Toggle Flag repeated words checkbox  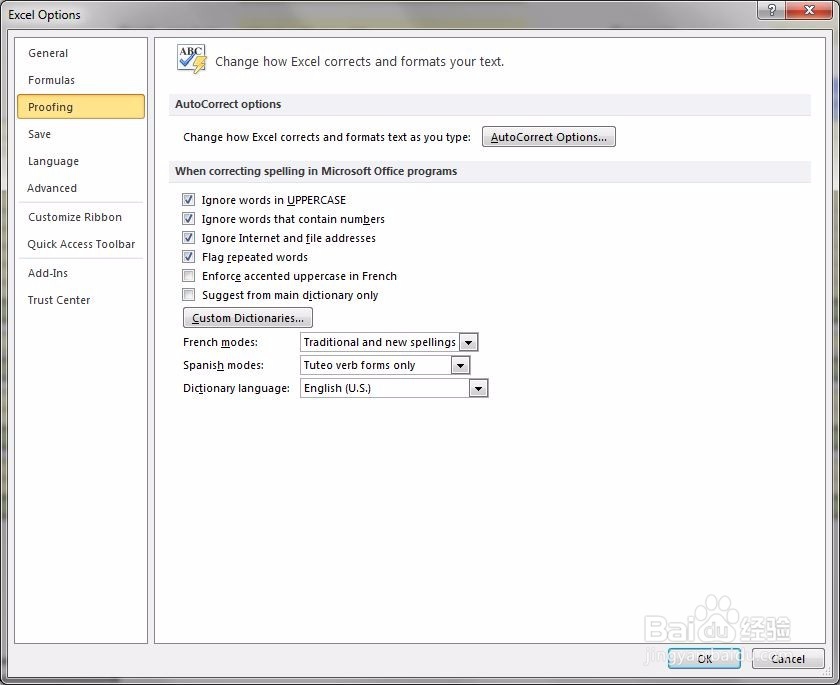(x=188, y=257)
